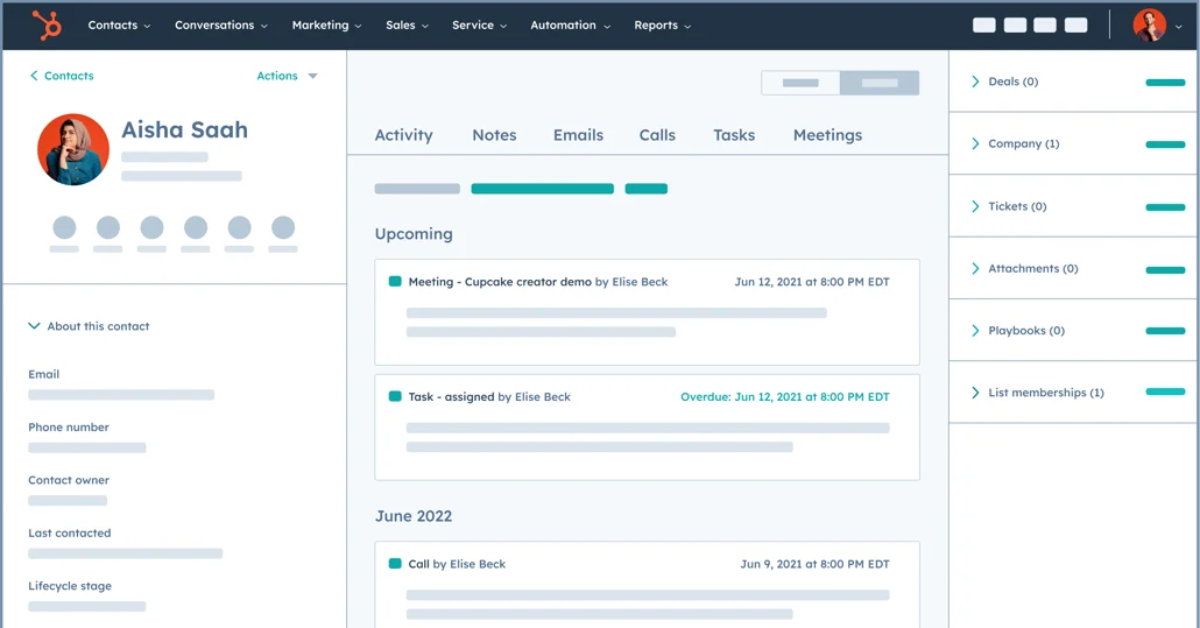Viewport: 1200px width, 628px height.
Task: Open Elise Beck link on Call card
Action: tap(478, 564)
